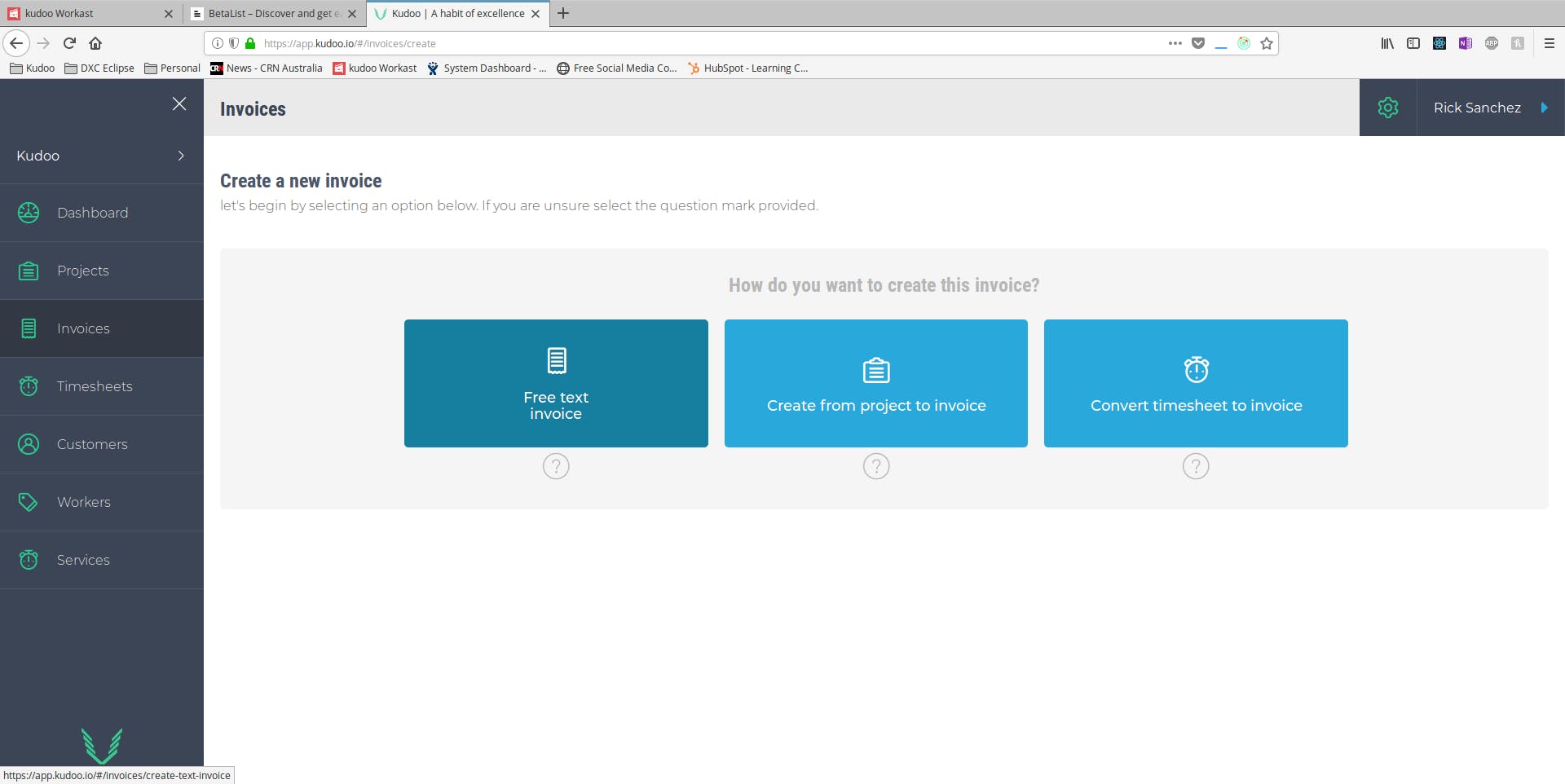The width and height of the screenshot is (1565, 784).
Task: Click the Dashboard sidebar icon
Action: pyautogui.click(x=29, y=213)
